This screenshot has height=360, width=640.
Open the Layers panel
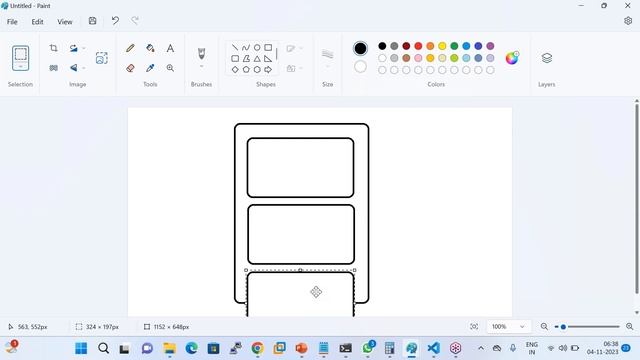click(547, 58)
